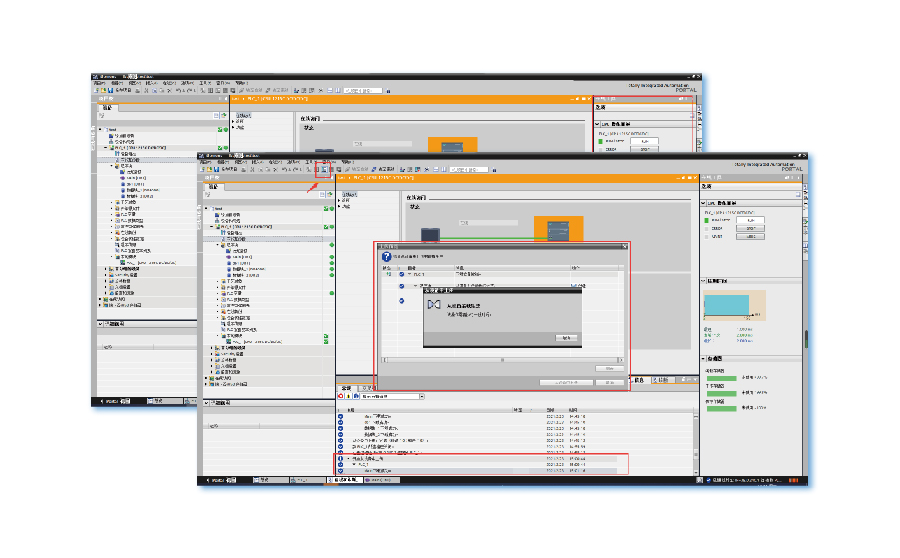
Task: Click Save project icon in front toolbar
Action: (216, 170)
